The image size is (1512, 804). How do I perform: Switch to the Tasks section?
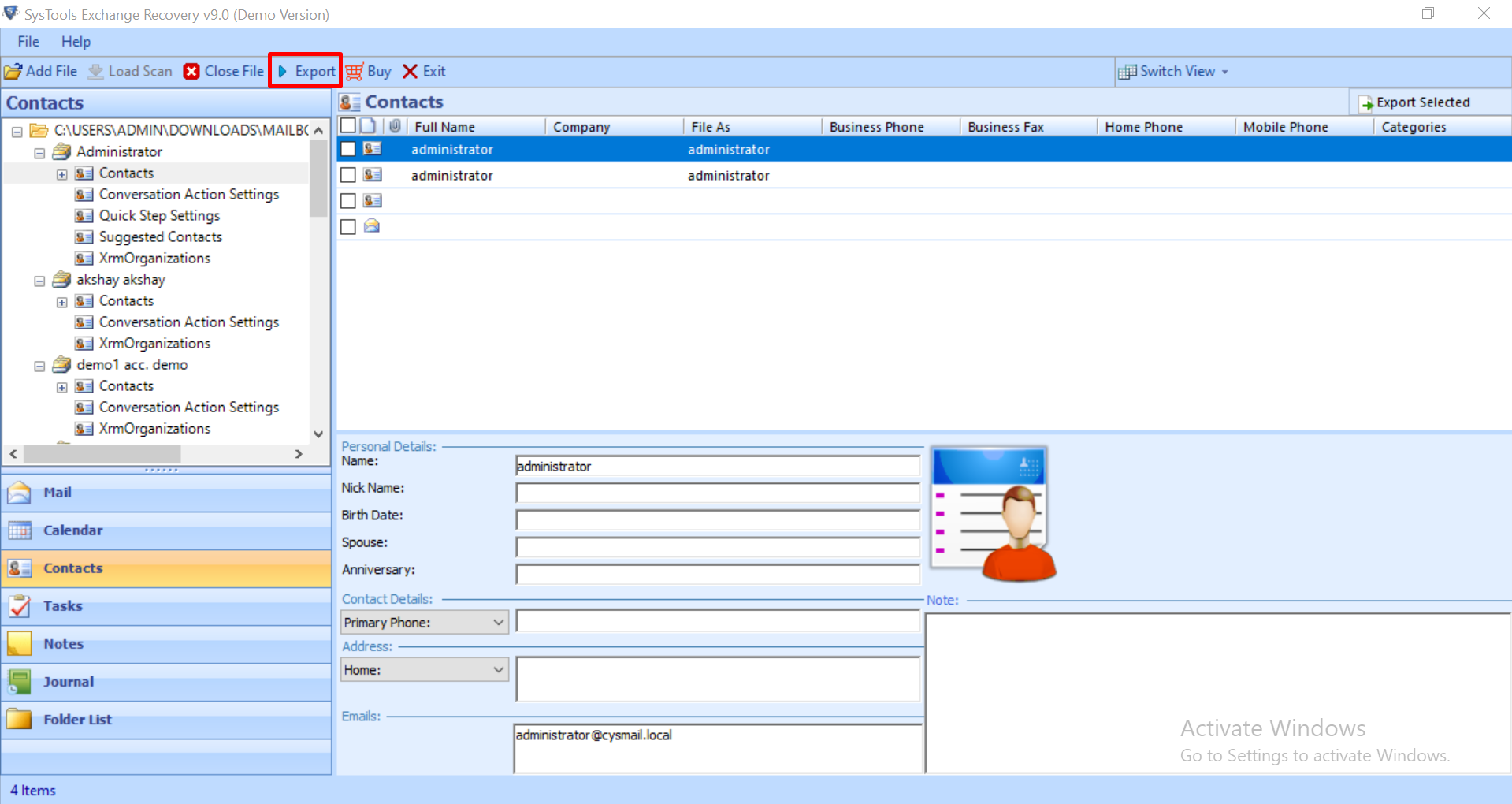[166, 606]
